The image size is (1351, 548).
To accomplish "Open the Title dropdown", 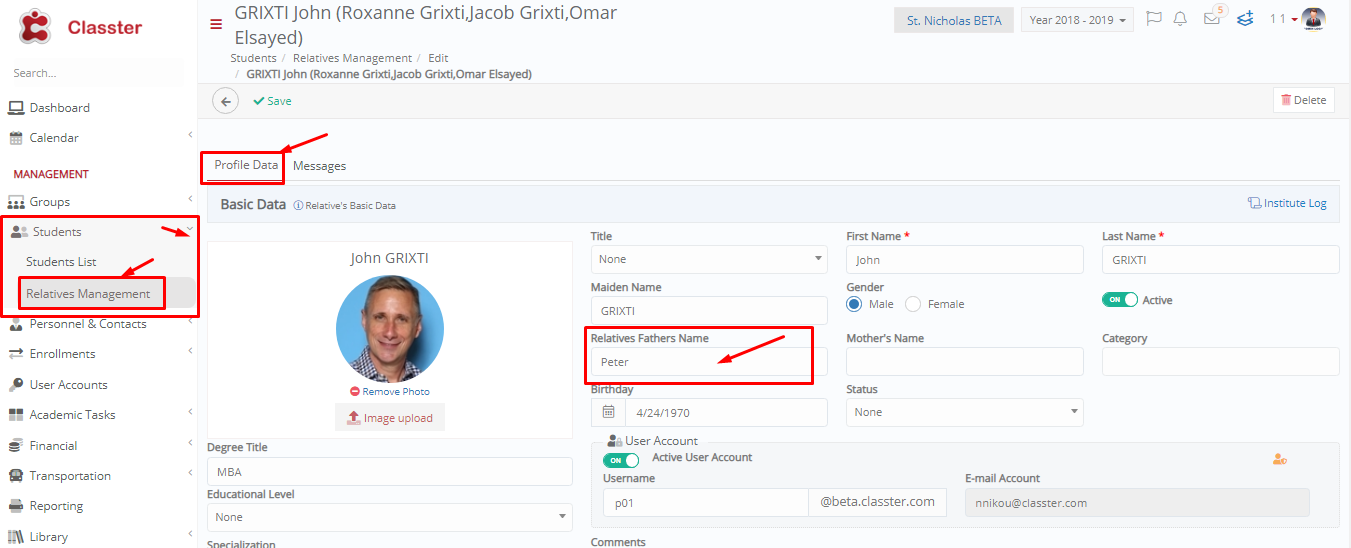I will (x=709, y=259).
